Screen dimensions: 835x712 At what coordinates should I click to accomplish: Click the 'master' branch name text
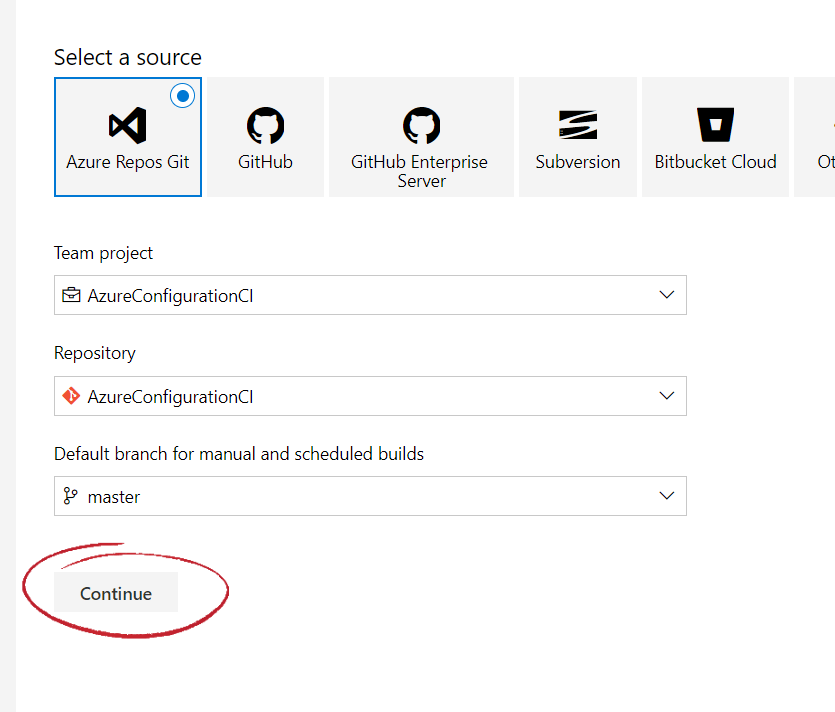point(114,497)
